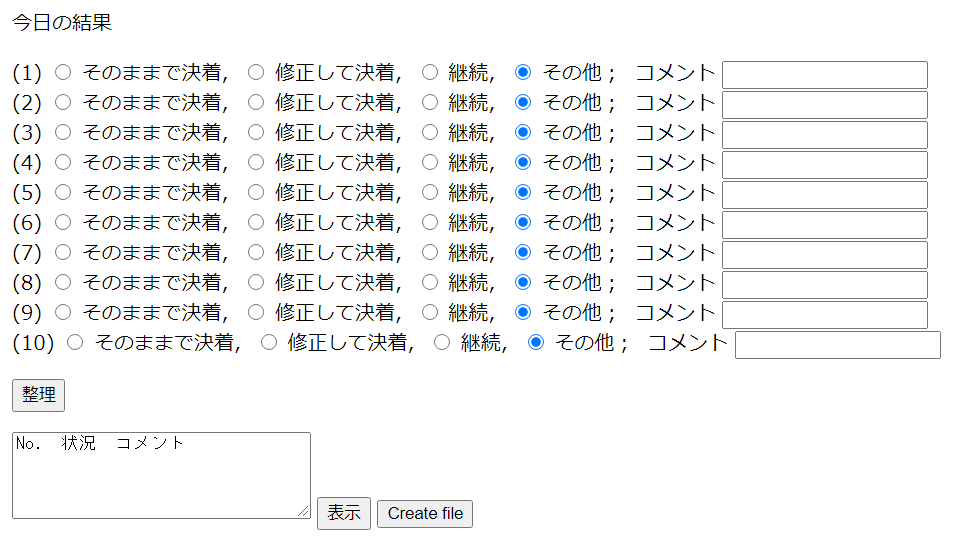The image size is (959, 543).
Task: Pick 継続 radio in row (10)
Action: coord(442,342)
